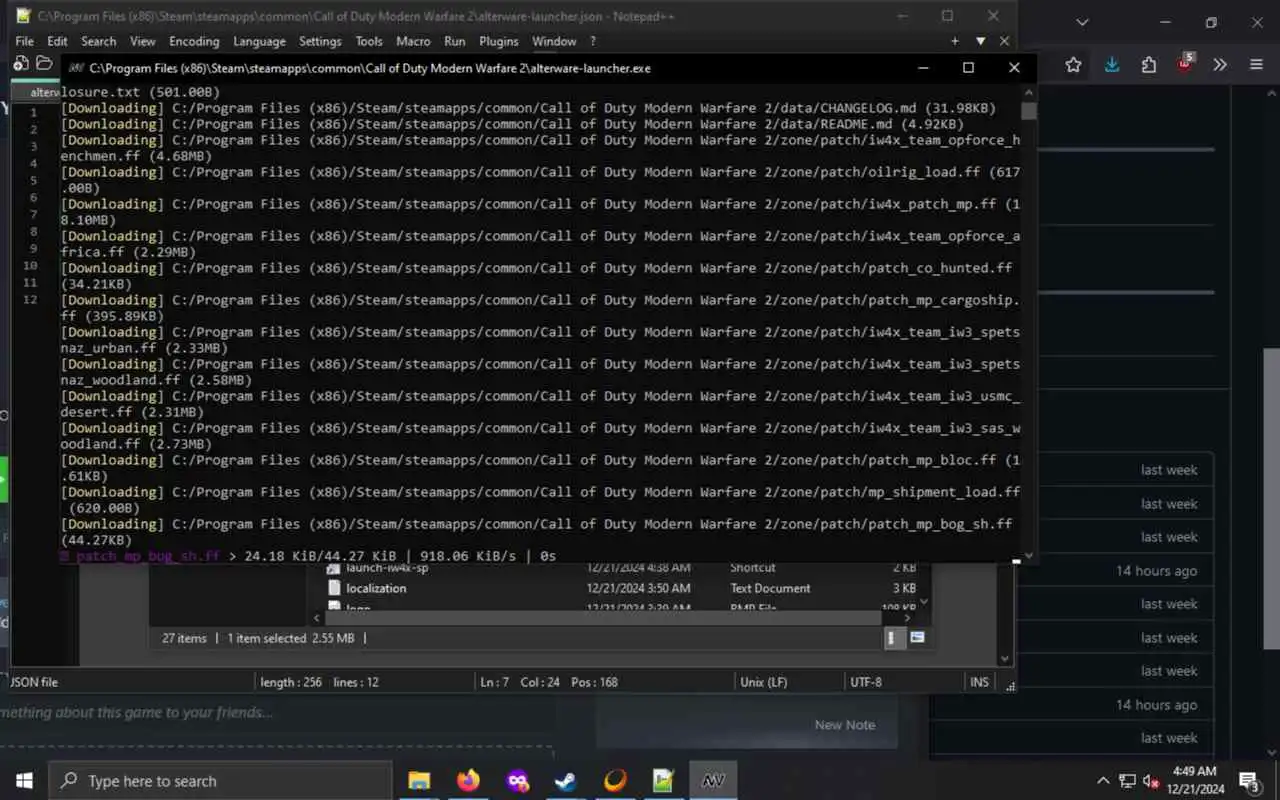Expand the Firefox toolbar overflow chevrons

(x=1220, y=65)
